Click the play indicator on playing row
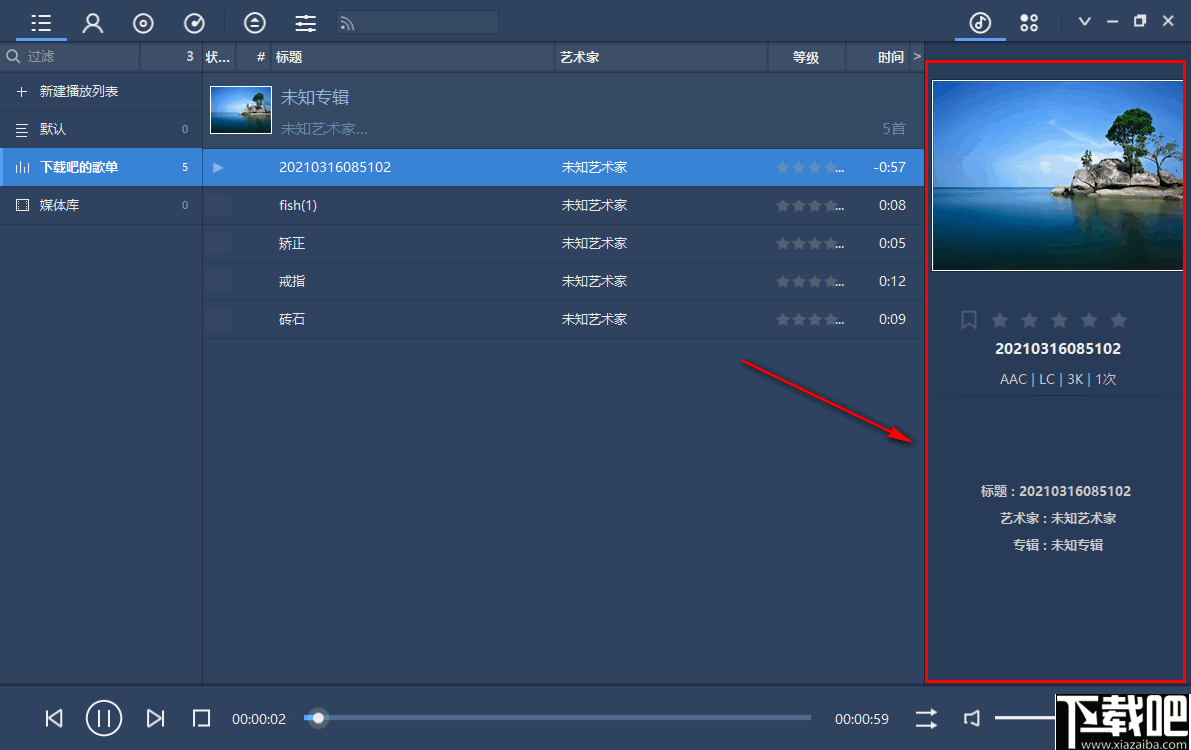Image resolution: width=1191 pixels, height=750 pixels. [218, 167]
